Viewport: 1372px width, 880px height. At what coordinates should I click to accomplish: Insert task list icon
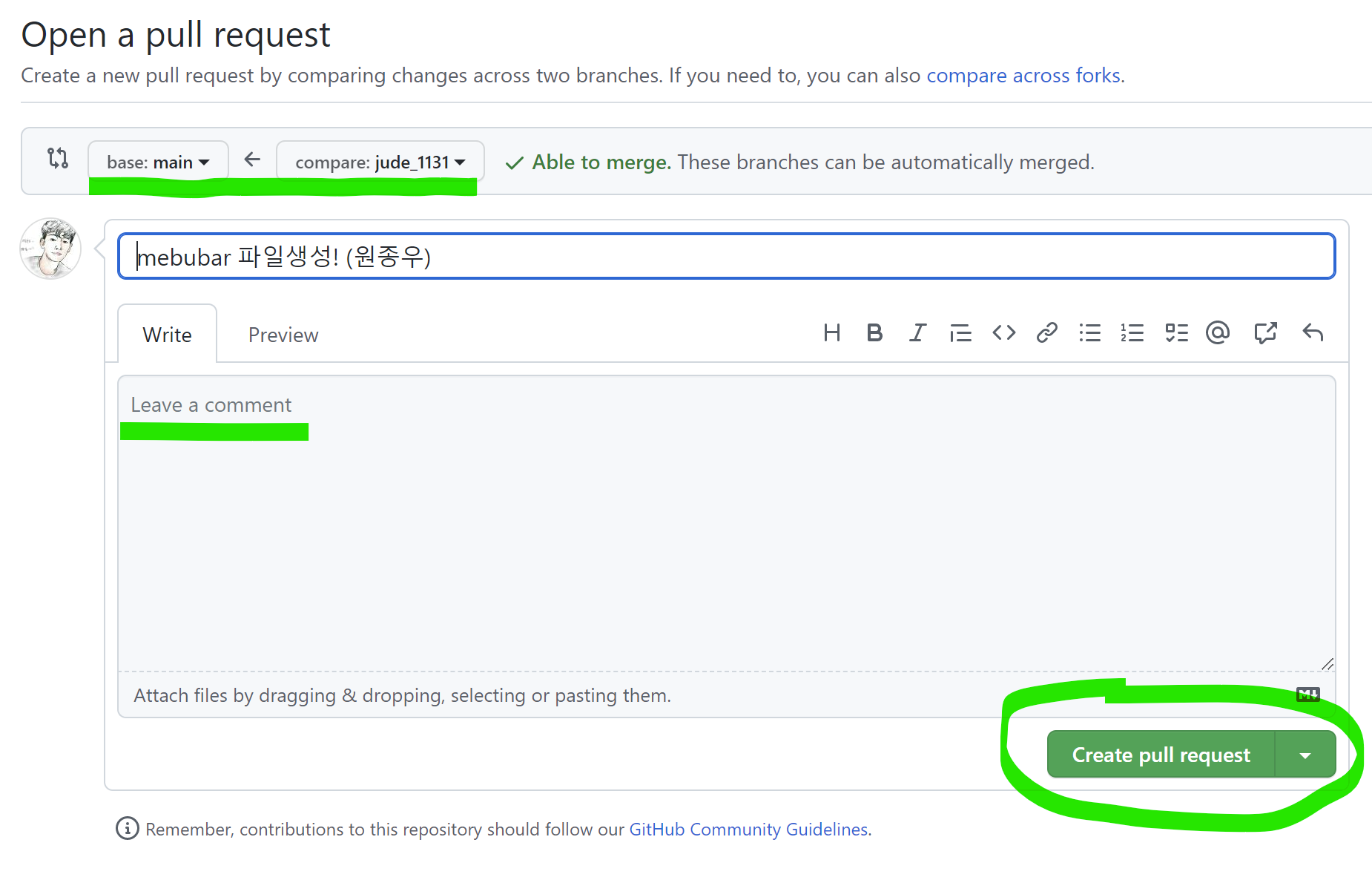click(x=1176, y=333)
